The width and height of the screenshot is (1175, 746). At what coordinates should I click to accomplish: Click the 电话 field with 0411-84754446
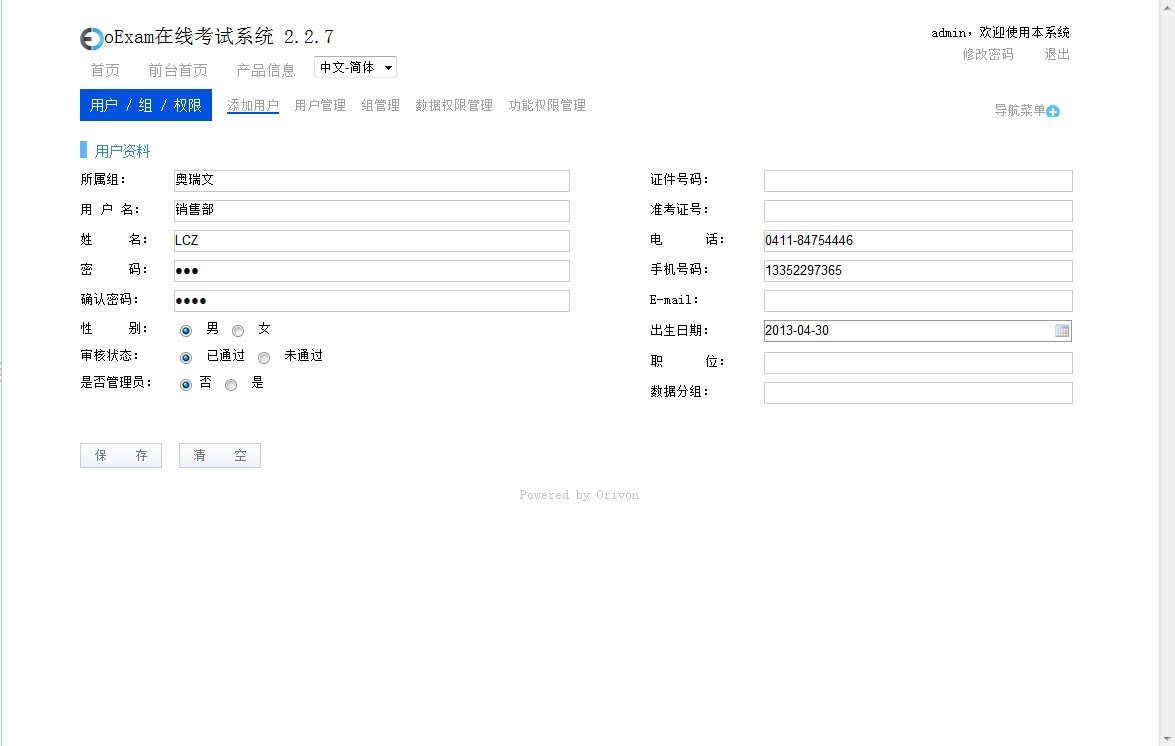[918, 240]
